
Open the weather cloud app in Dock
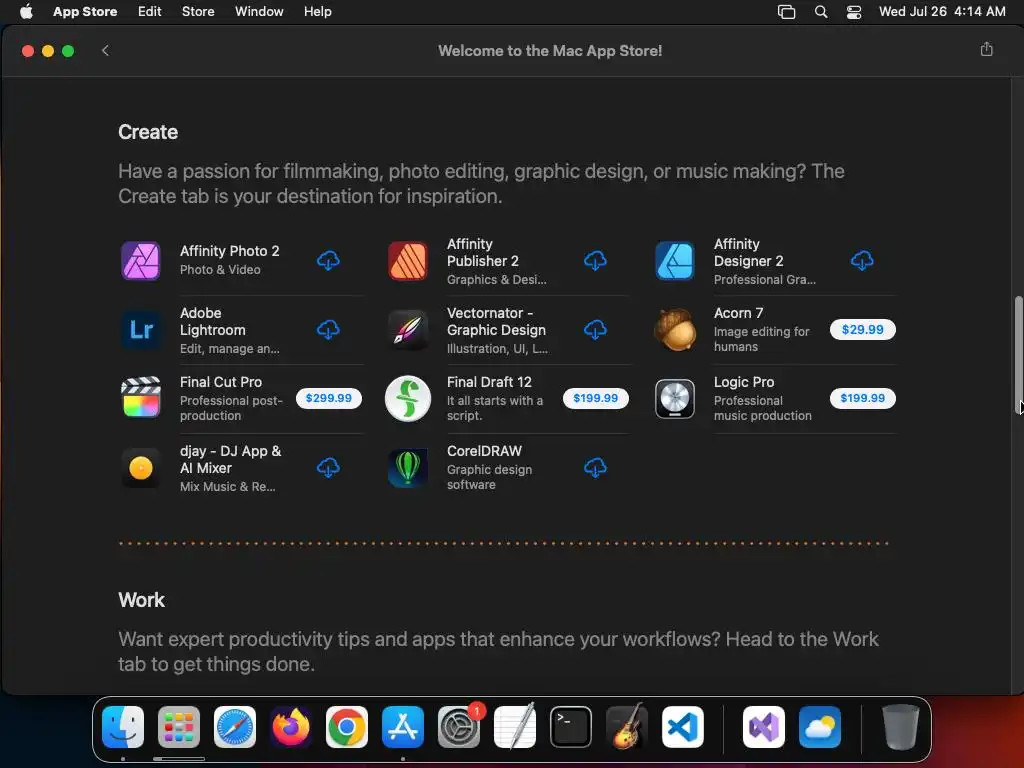click(x=820, y=727)
